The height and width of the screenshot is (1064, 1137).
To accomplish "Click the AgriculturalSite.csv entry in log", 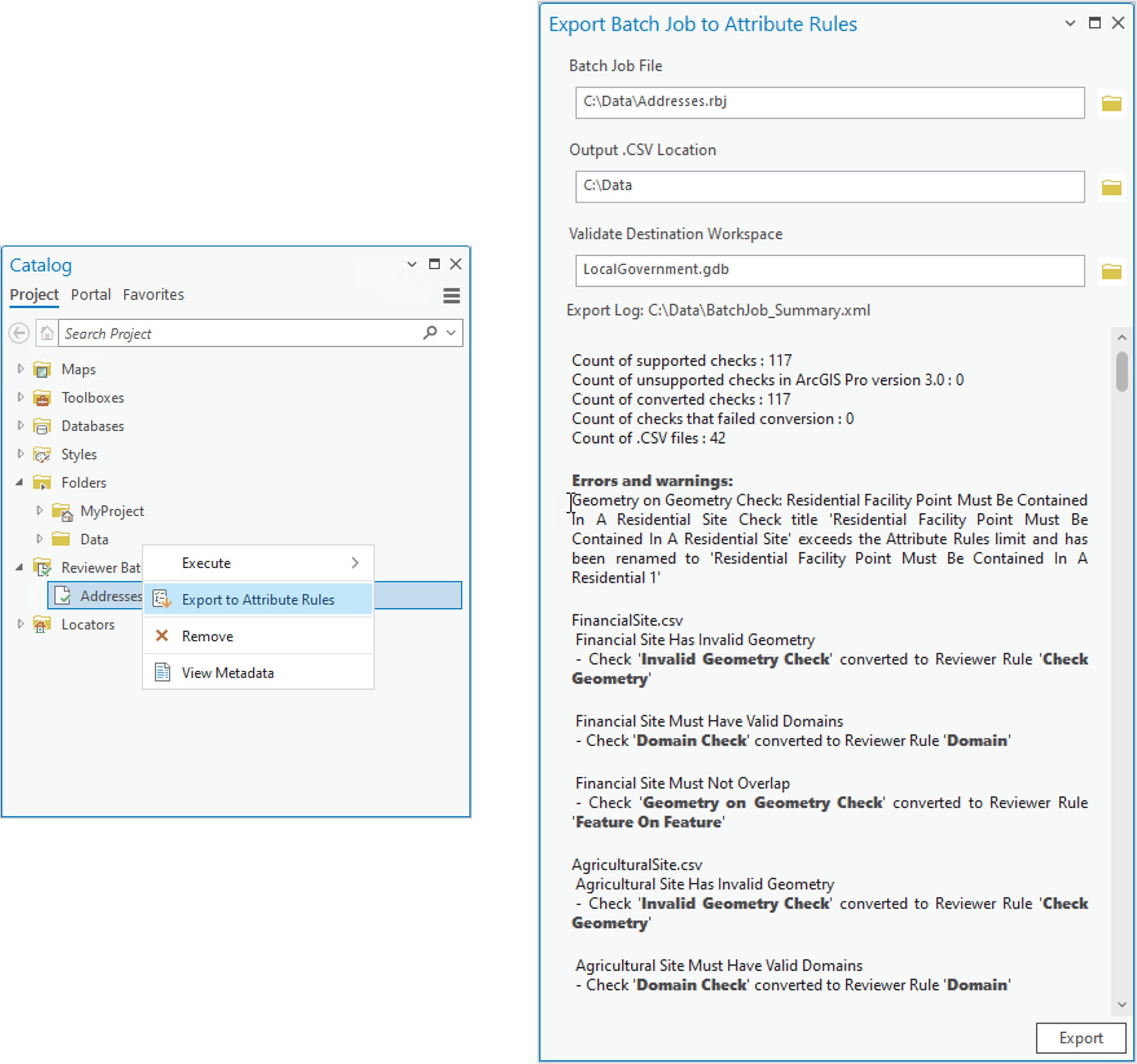I will tap(637, 865).
